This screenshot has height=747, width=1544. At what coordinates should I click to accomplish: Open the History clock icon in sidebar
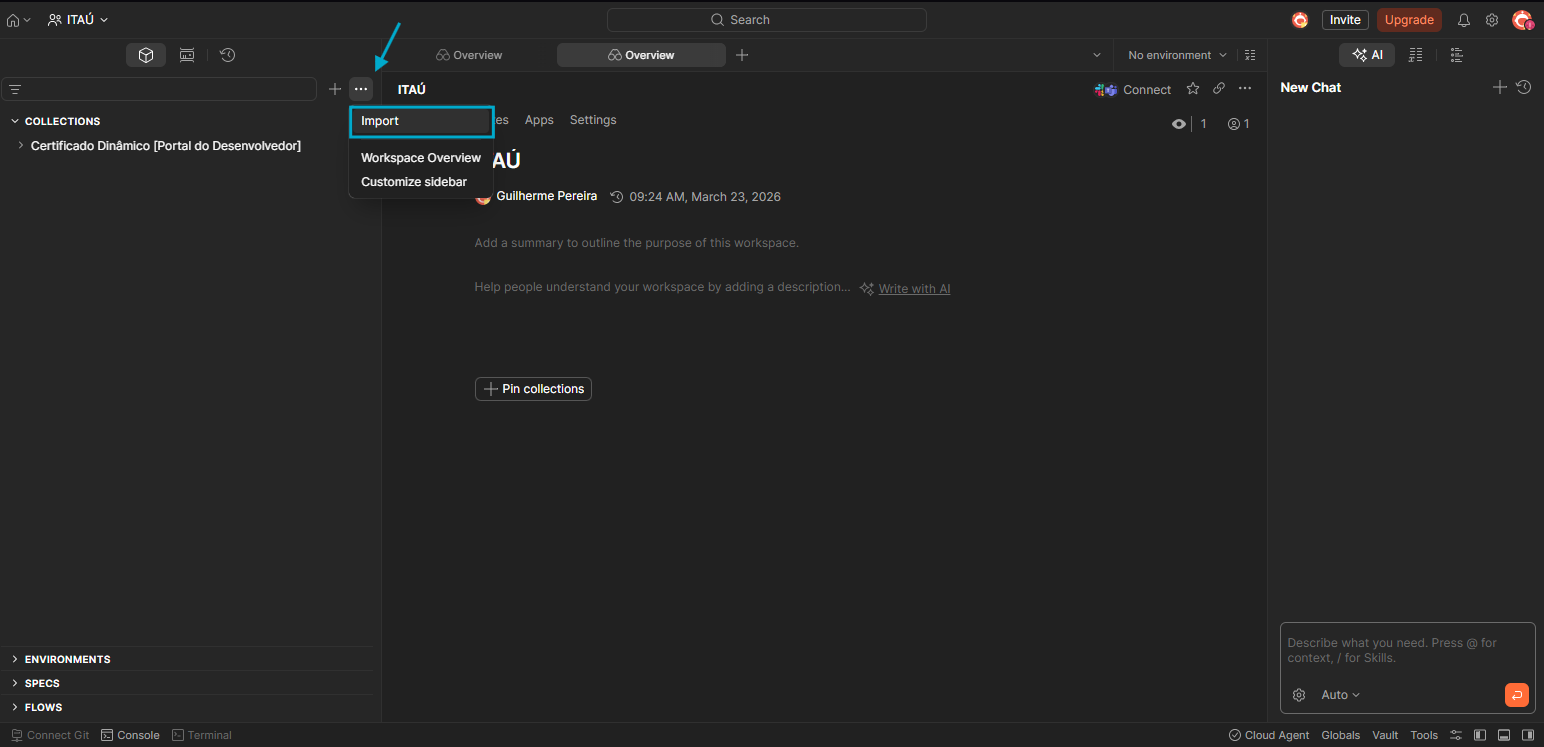(227, 55)
